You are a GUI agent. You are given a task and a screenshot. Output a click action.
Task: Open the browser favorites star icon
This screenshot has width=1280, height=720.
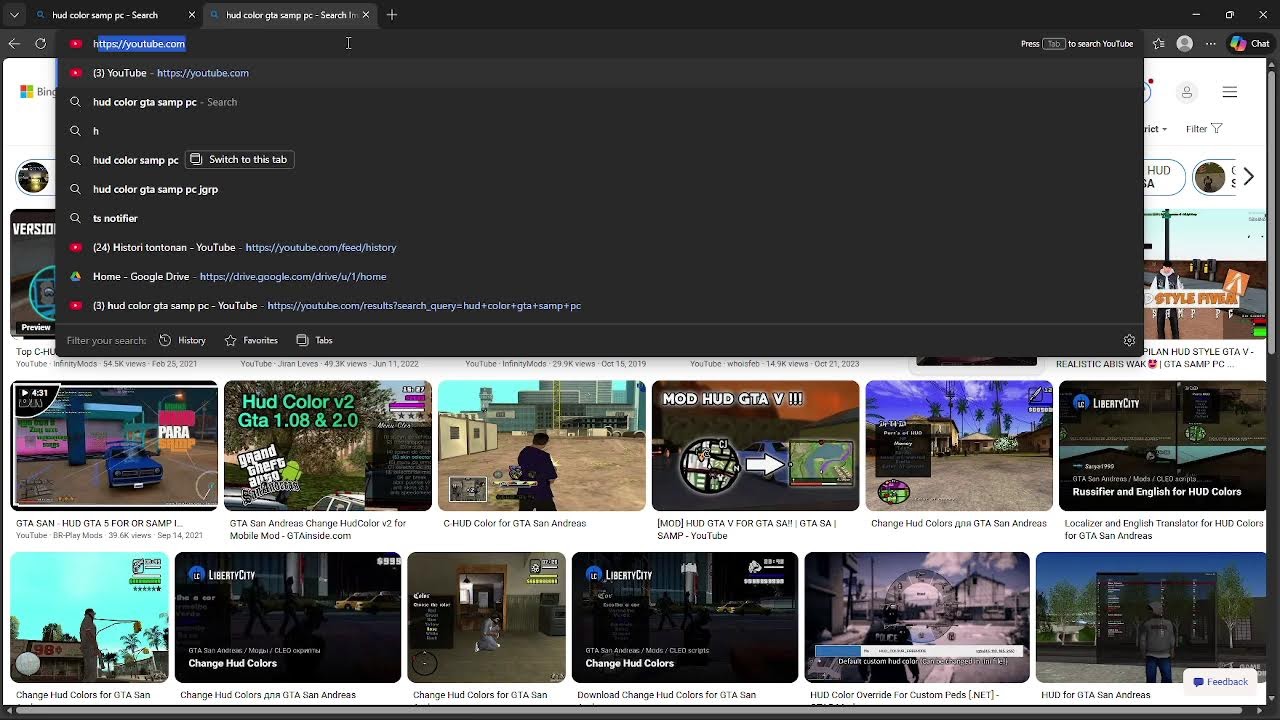(x=1158, y=44)
